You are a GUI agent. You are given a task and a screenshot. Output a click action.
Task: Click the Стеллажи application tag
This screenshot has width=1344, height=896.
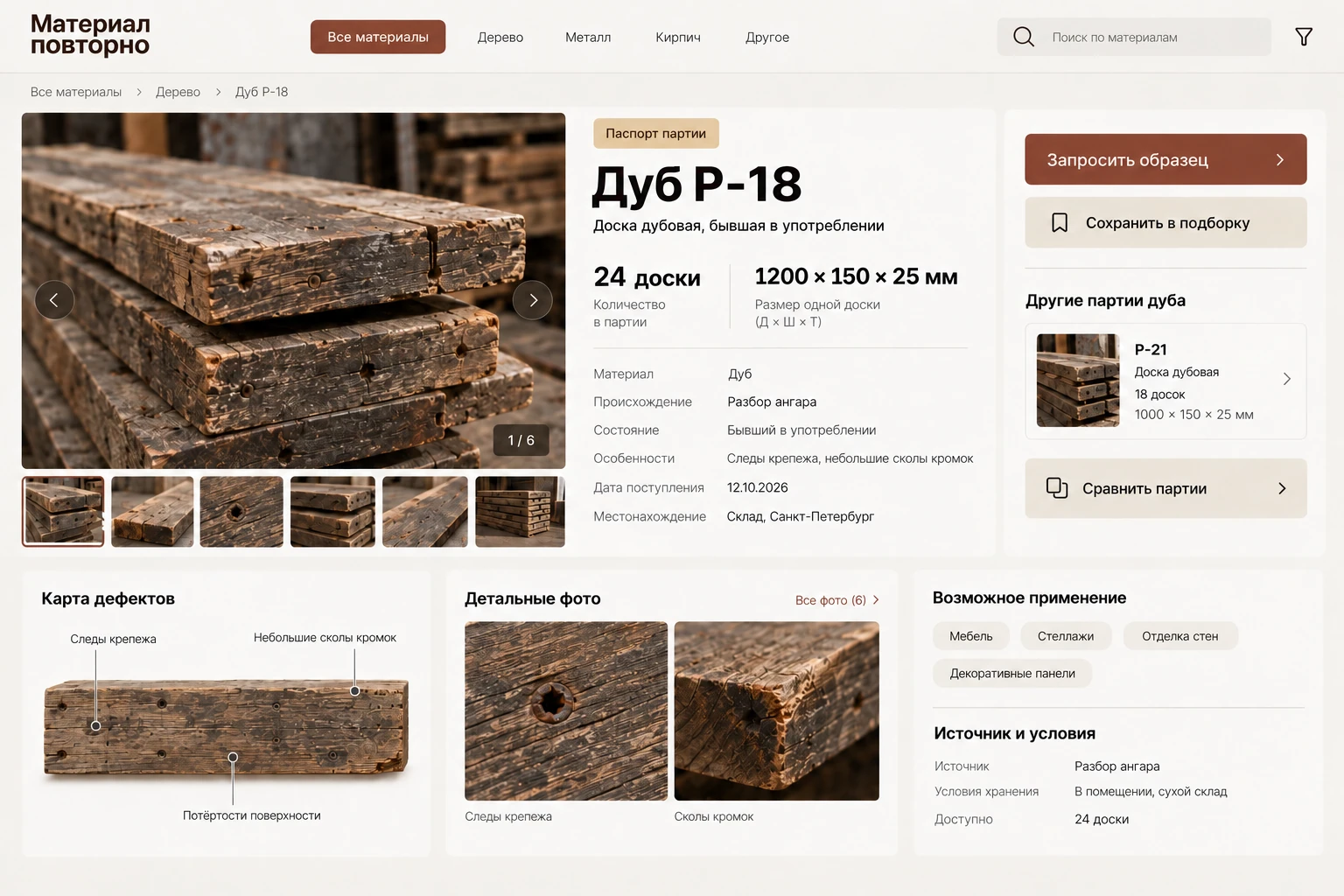tap(1066, 636)
